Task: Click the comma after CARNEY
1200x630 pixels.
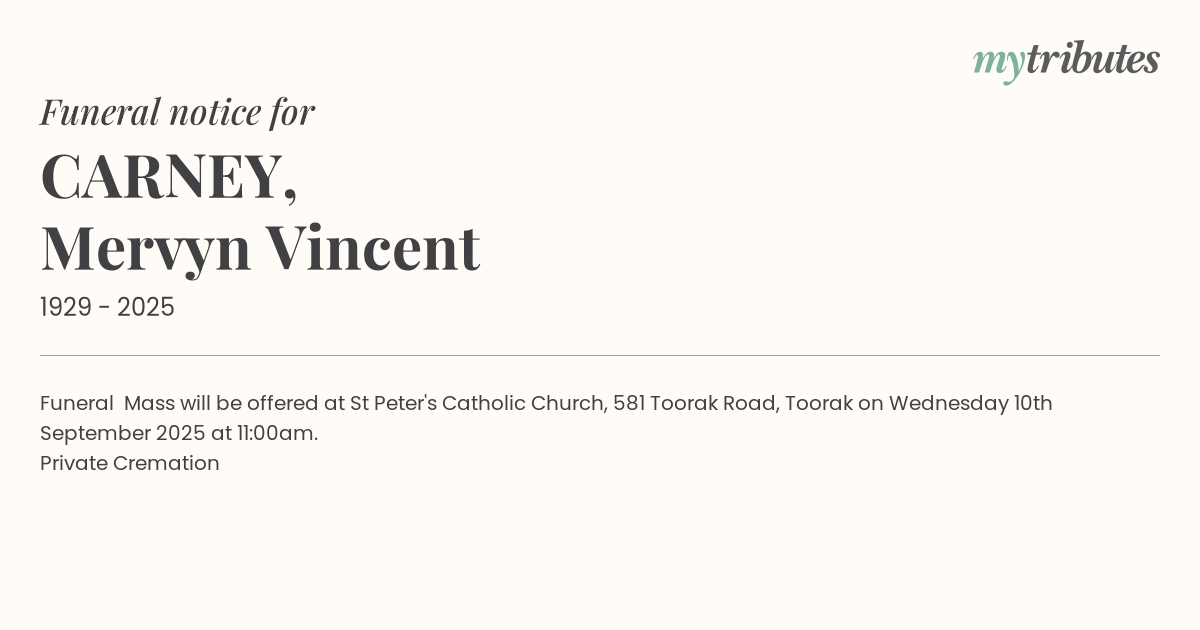Action: 291,194
